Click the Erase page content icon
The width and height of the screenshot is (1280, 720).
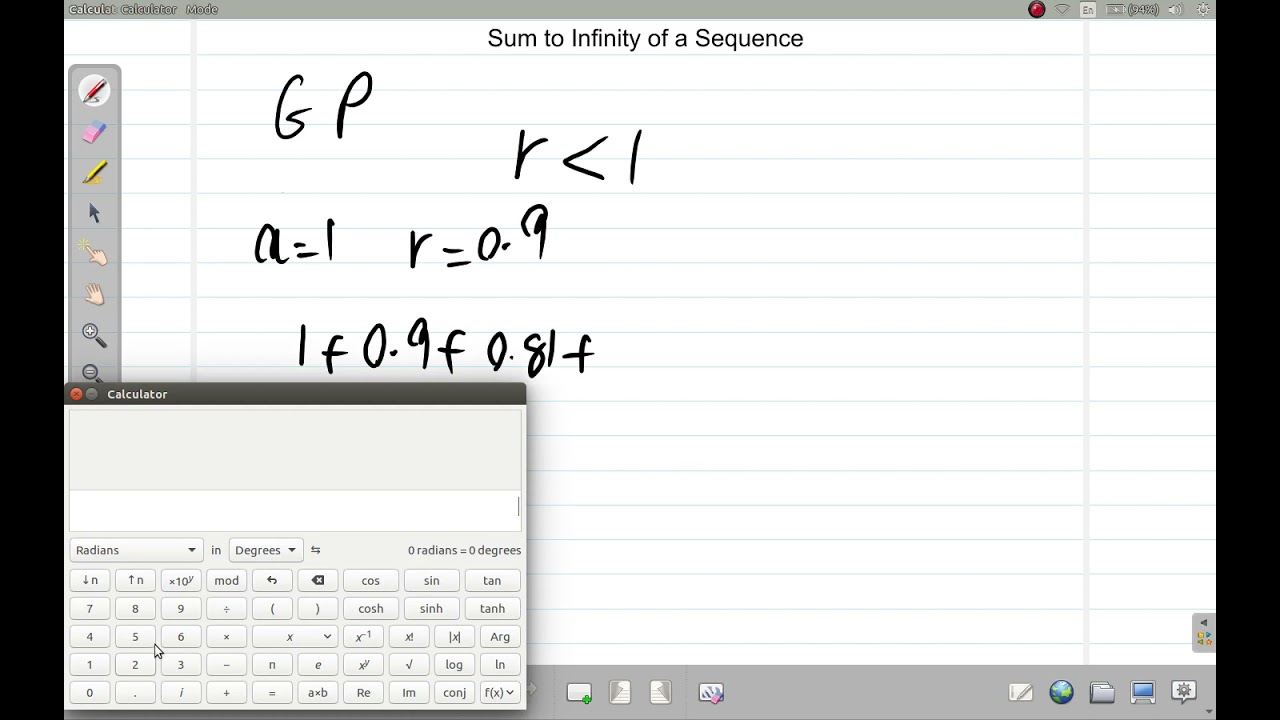coord(711,692)
